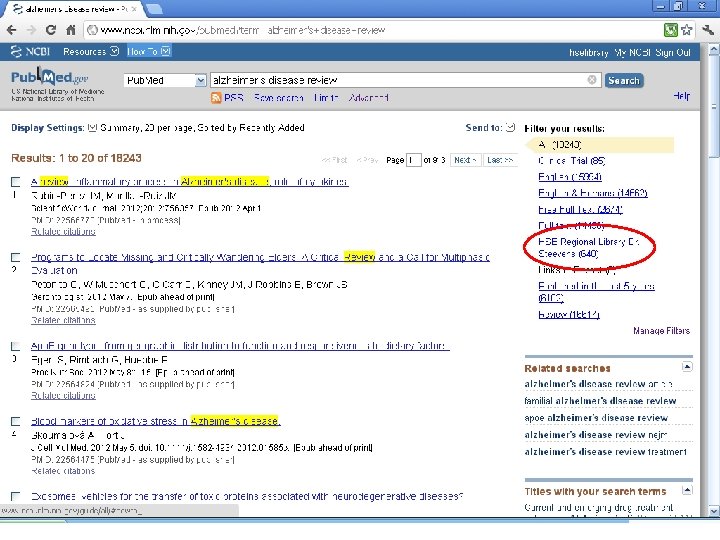The image size is (720, 540).
Task: Open Manage Filters
Action: [x=661, y=331]
